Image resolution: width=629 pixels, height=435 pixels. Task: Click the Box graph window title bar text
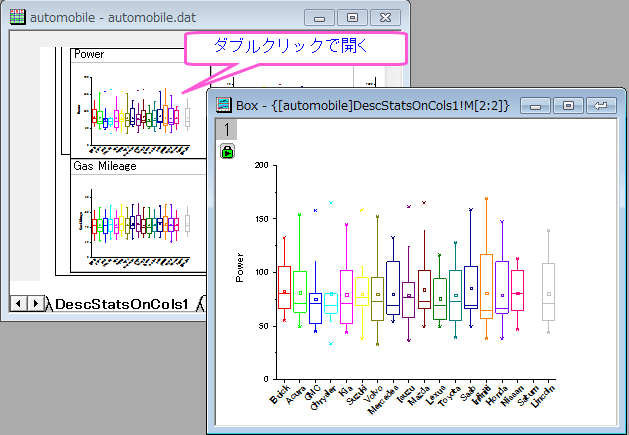[x=372, y=106]
